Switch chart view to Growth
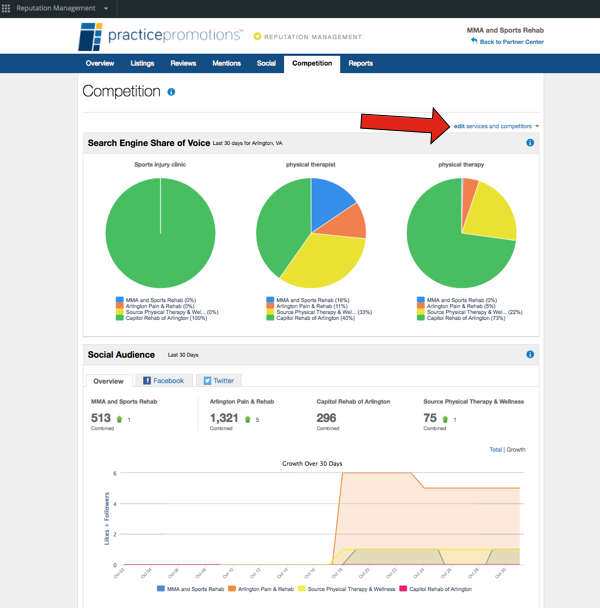 [x=516, y=450]
